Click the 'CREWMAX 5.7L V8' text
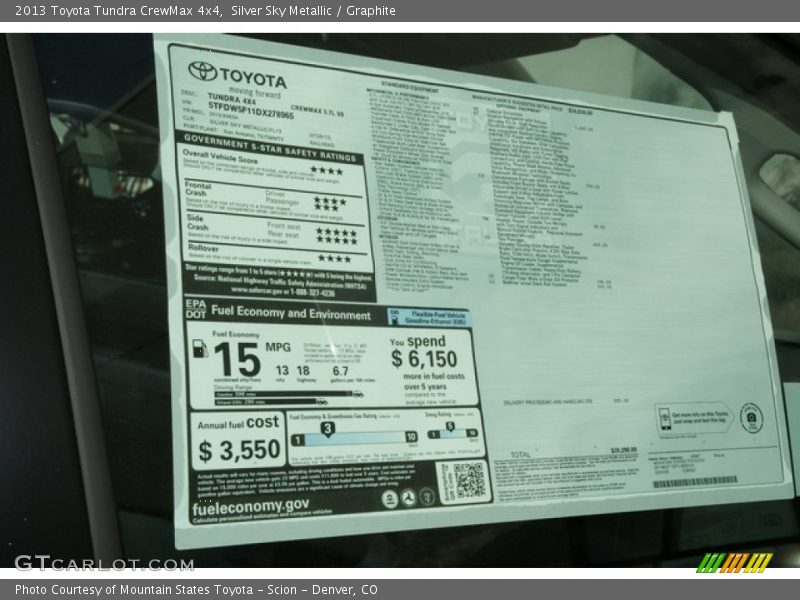 (x=317, y=110)
